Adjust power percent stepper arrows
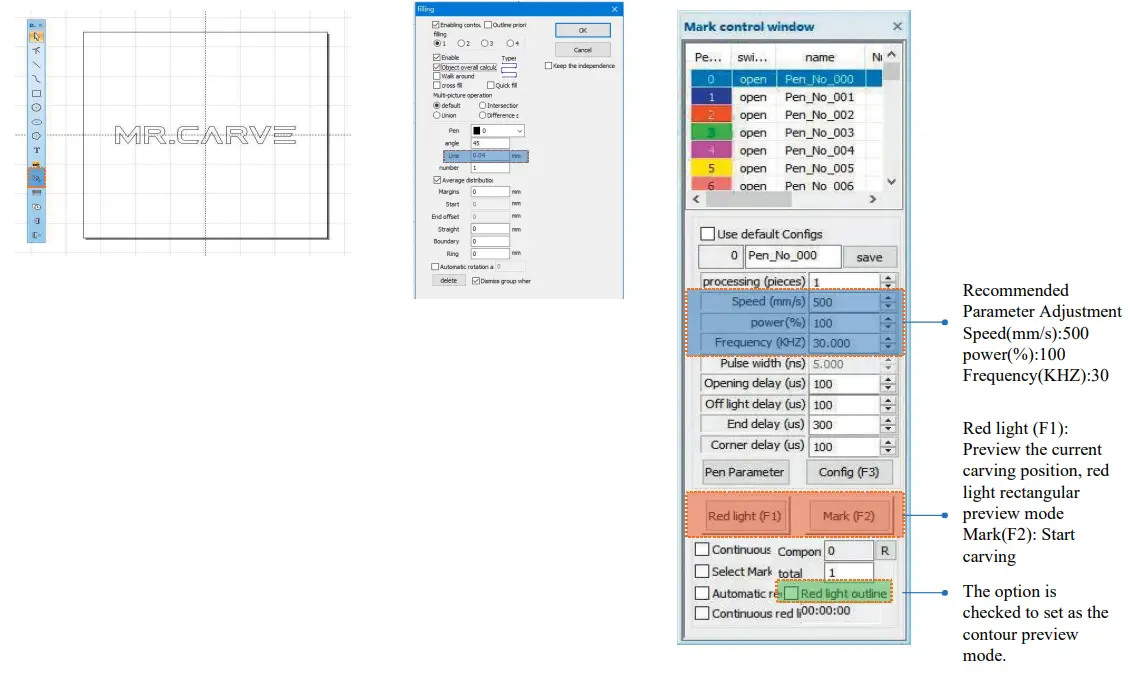This screenshot has width=1130, height=673. click(x=888, y=323)
